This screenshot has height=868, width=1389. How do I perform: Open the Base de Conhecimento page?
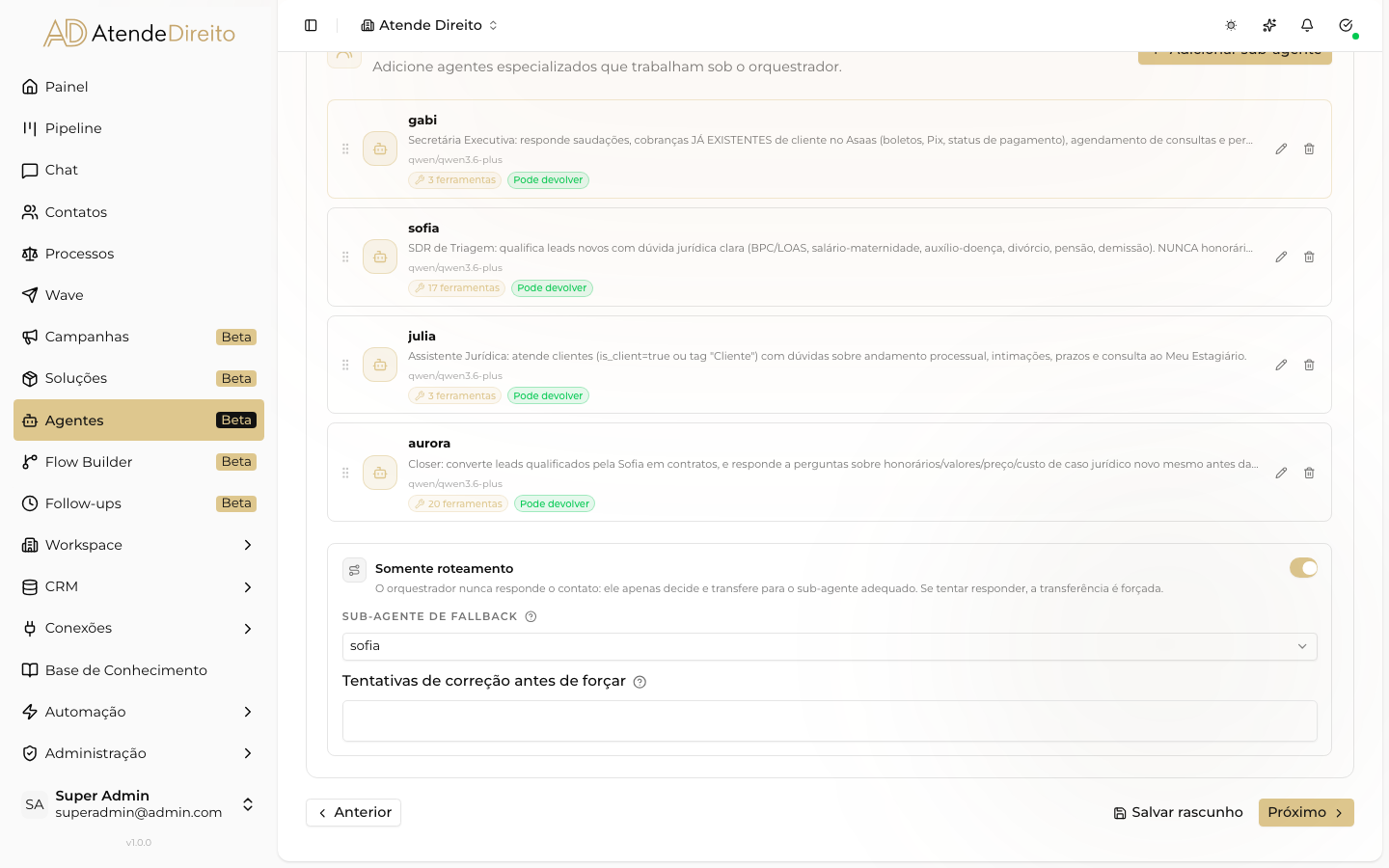tap(139, 670)
